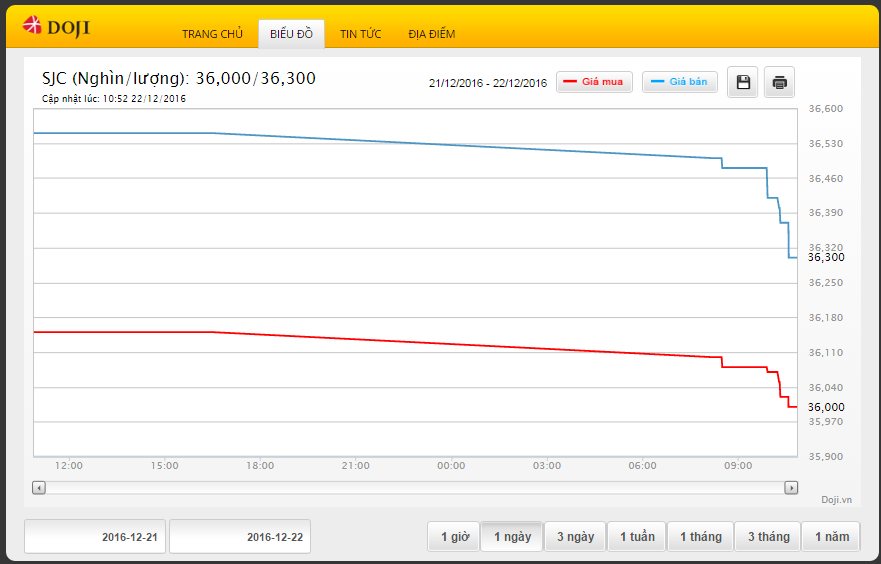Click the Cập nhật lúc timestamp

click(x=114, y=99)
